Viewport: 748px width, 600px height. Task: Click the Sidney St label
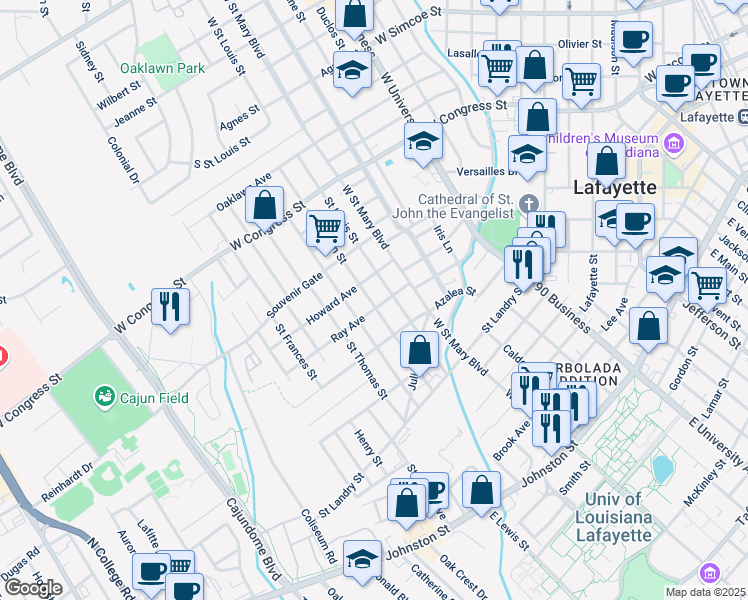[x=90, y=62]
